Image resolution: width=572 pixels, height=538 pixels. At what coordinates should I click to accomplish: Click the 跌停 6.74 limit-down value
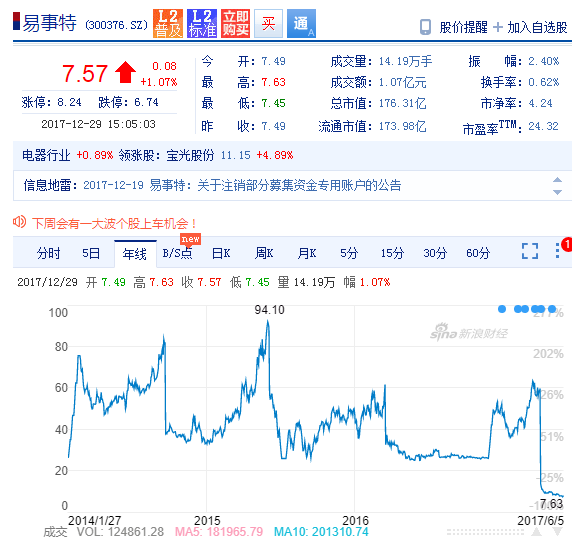coord(146,102)
